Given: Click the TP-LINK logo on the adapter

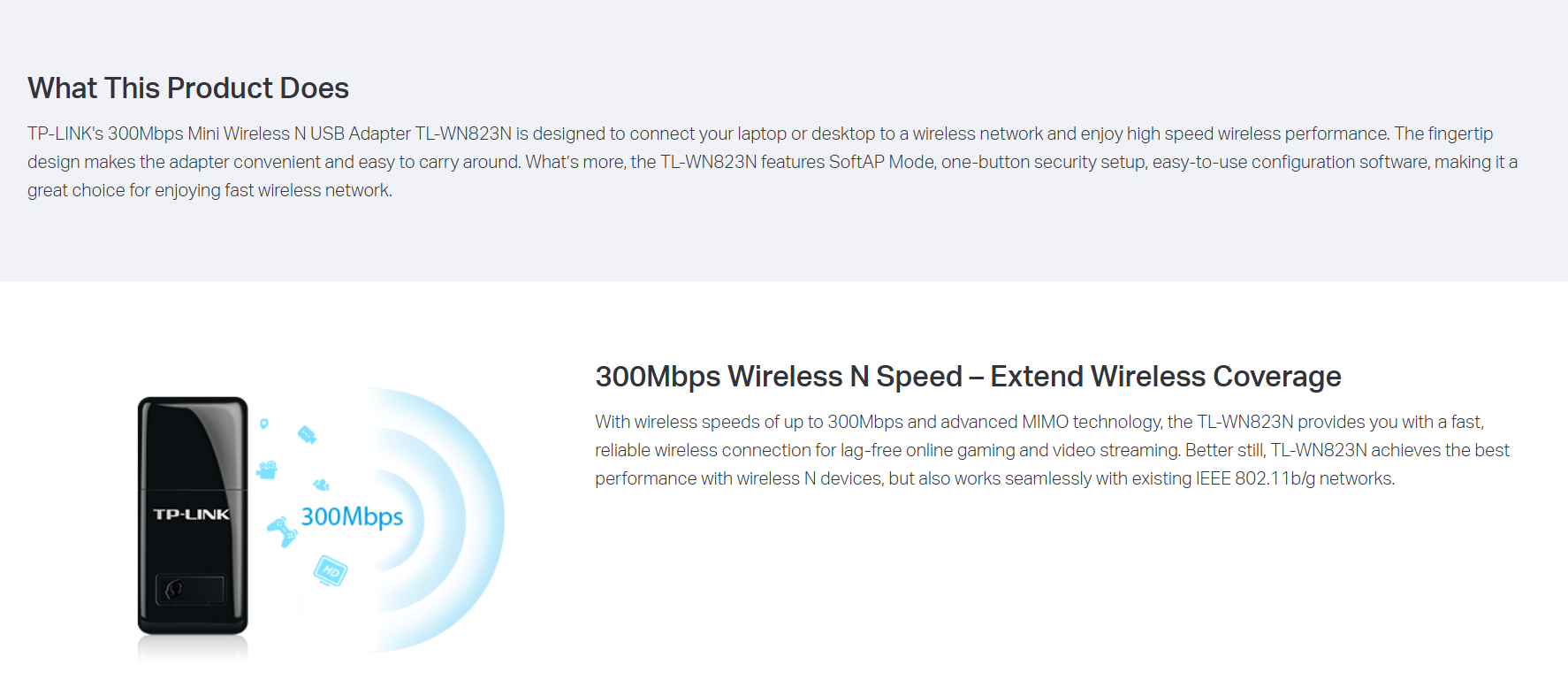Looking at the screenshot, I should (x=191, y=515).
